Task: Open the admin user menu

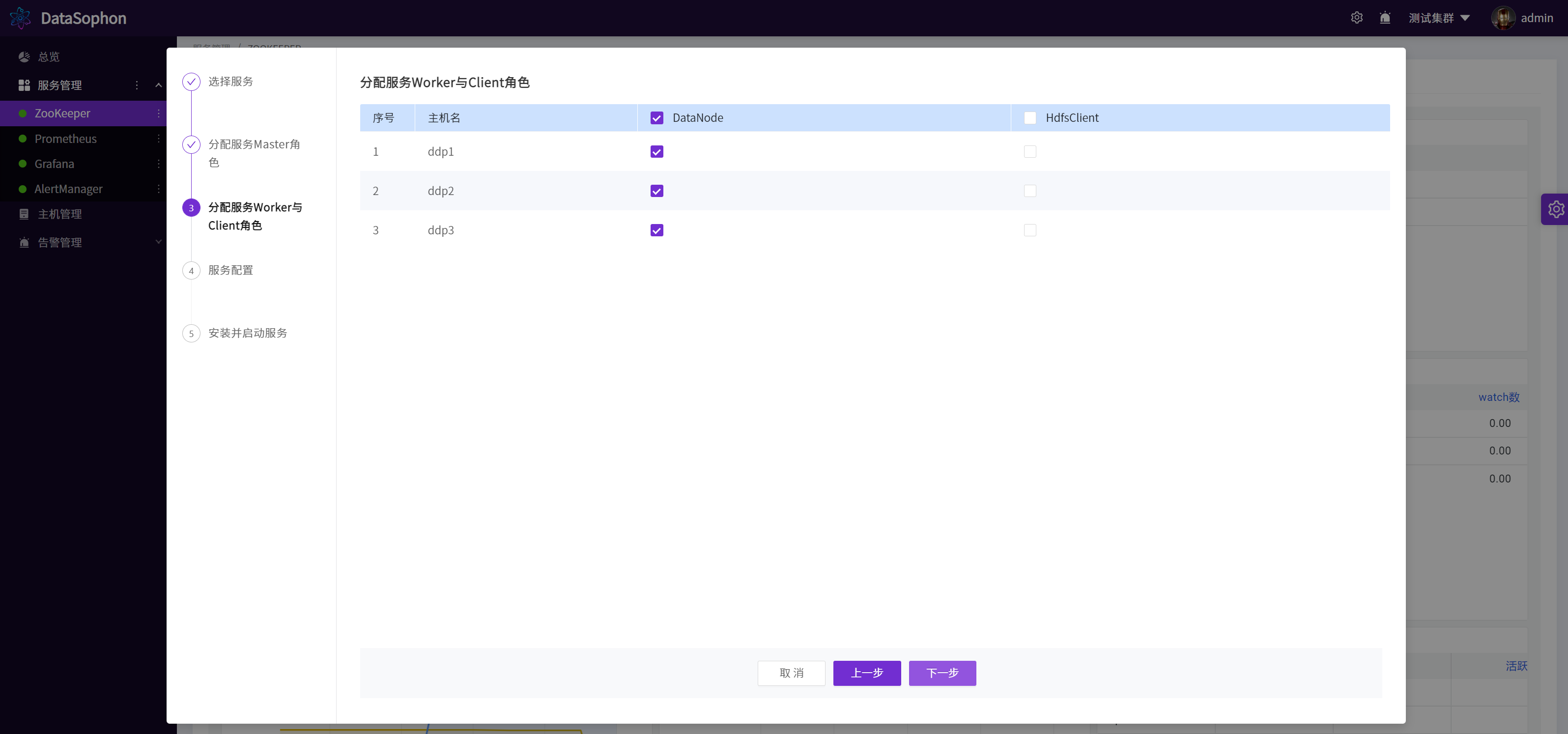Action: [x=1522, y=18]
